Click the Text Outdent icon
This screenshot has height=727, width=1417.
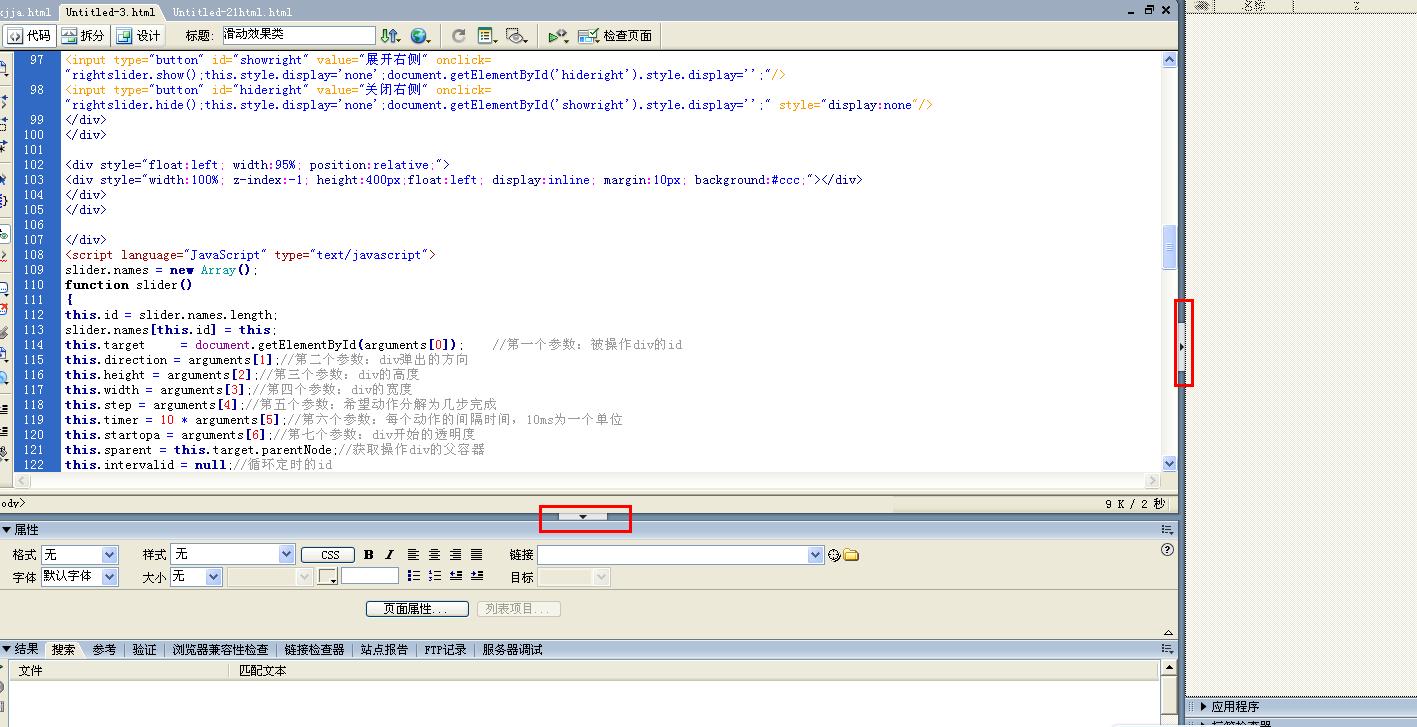[x=456, y=576]
